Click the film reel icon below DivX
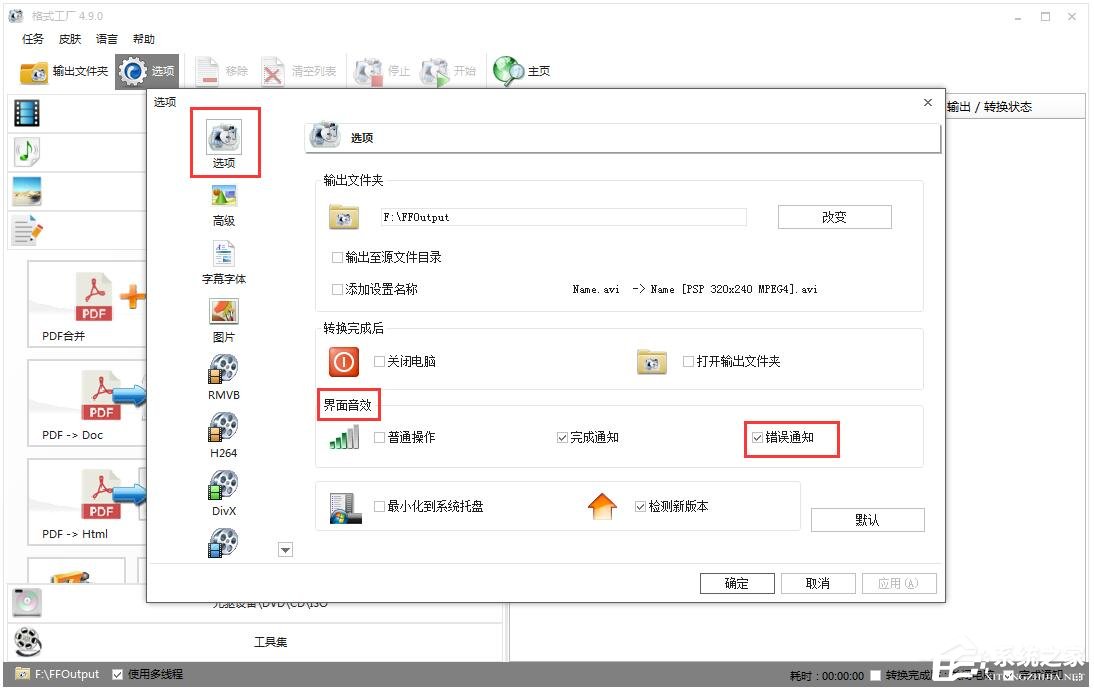1094x690 pixels. coord(223,543)
